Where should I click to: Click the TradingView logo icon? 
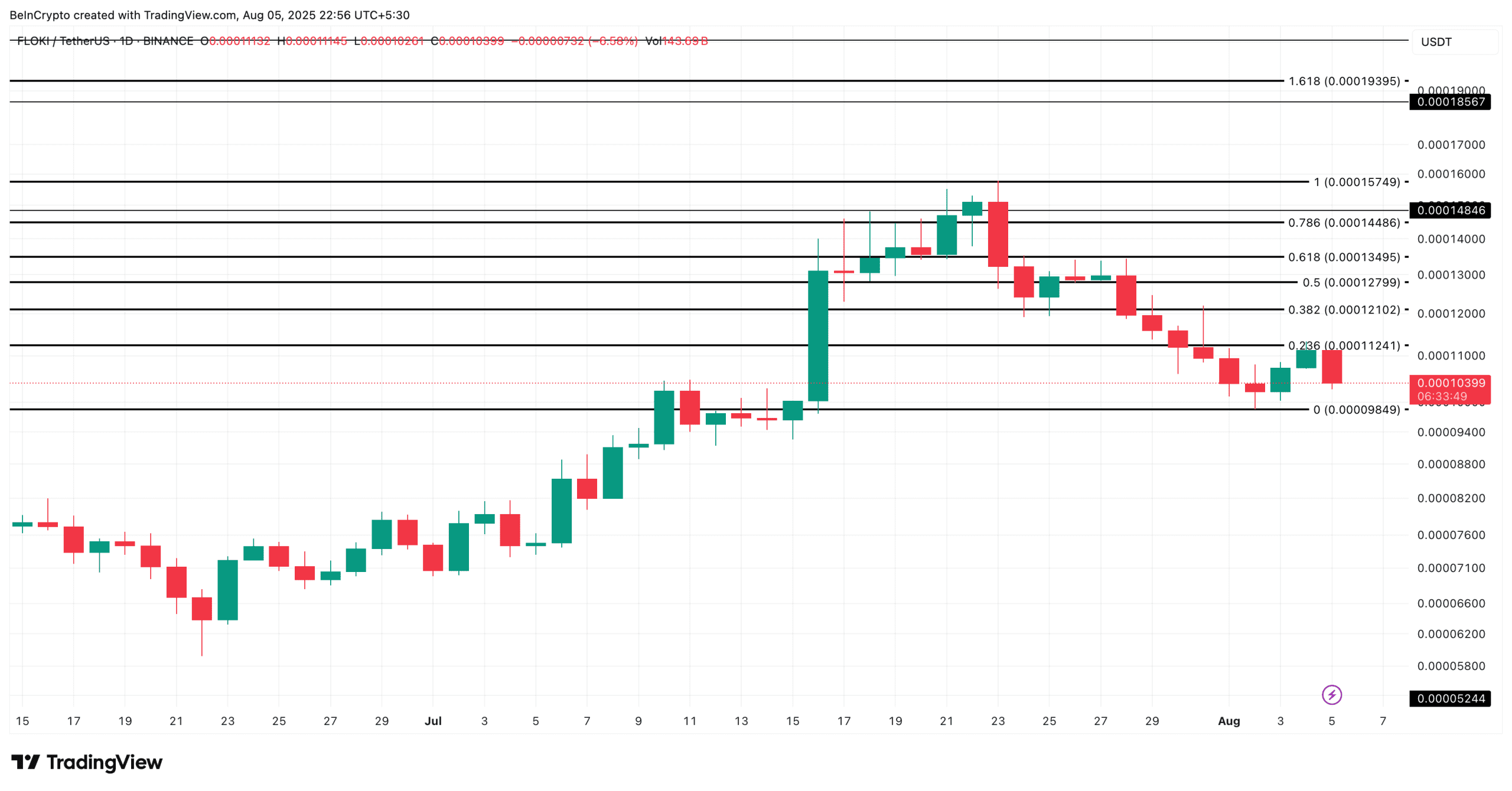pyautogui.click(x=25, y=761)
